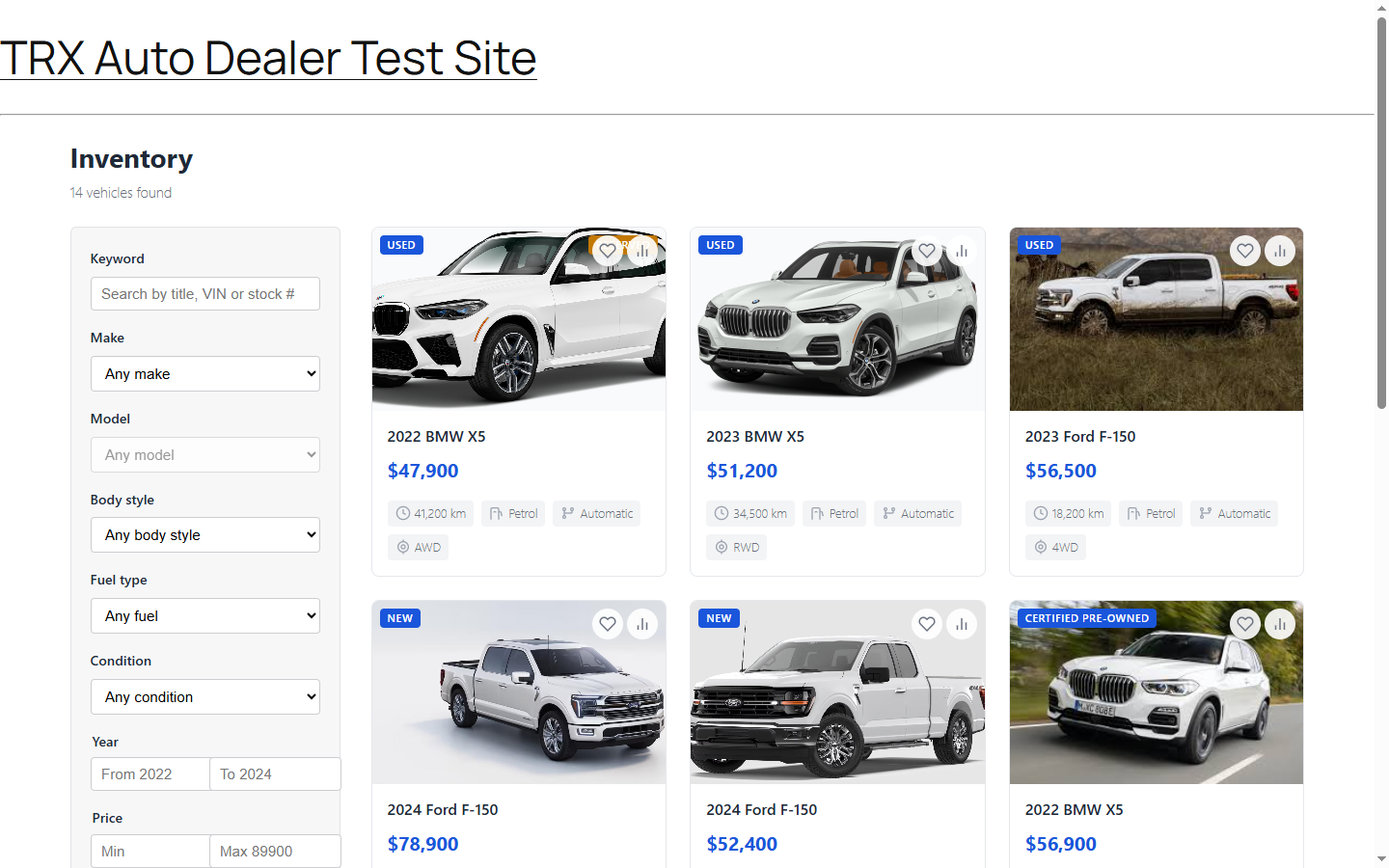Open the TRX Auto Dealer Test Site link

click(268, 58)
